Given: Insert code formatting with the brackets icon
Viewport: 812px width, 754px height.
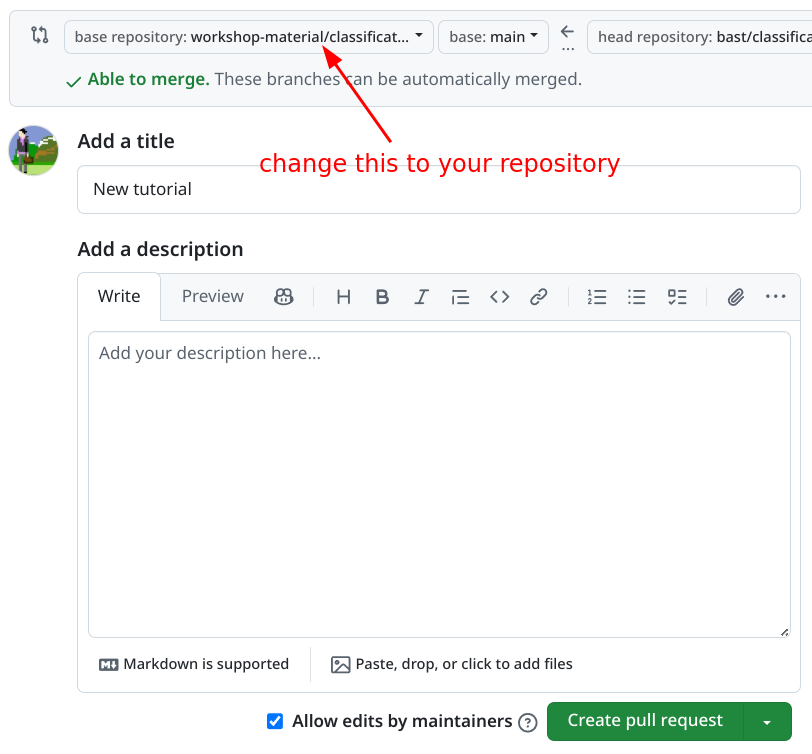Looking at the screenshot, I should tap(499, 297).
